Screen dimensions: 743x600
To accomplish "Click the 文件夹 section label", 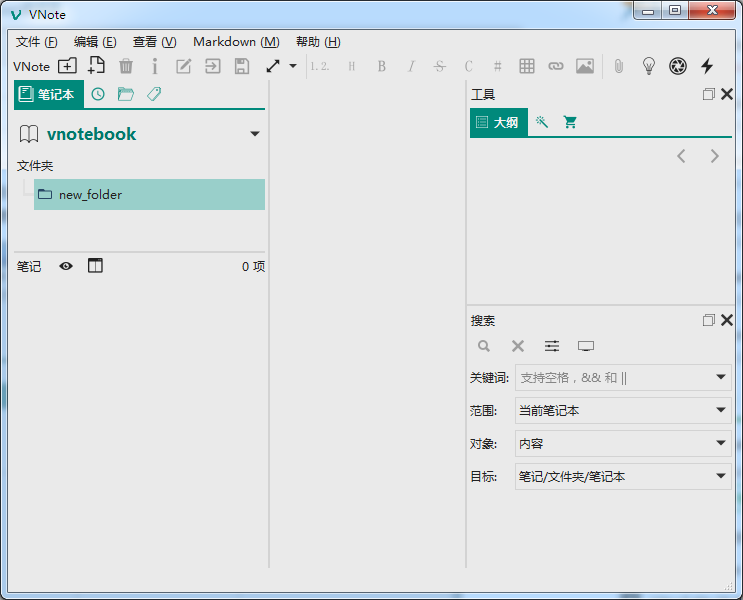I will pyautogui.click(x=35, y=165).
